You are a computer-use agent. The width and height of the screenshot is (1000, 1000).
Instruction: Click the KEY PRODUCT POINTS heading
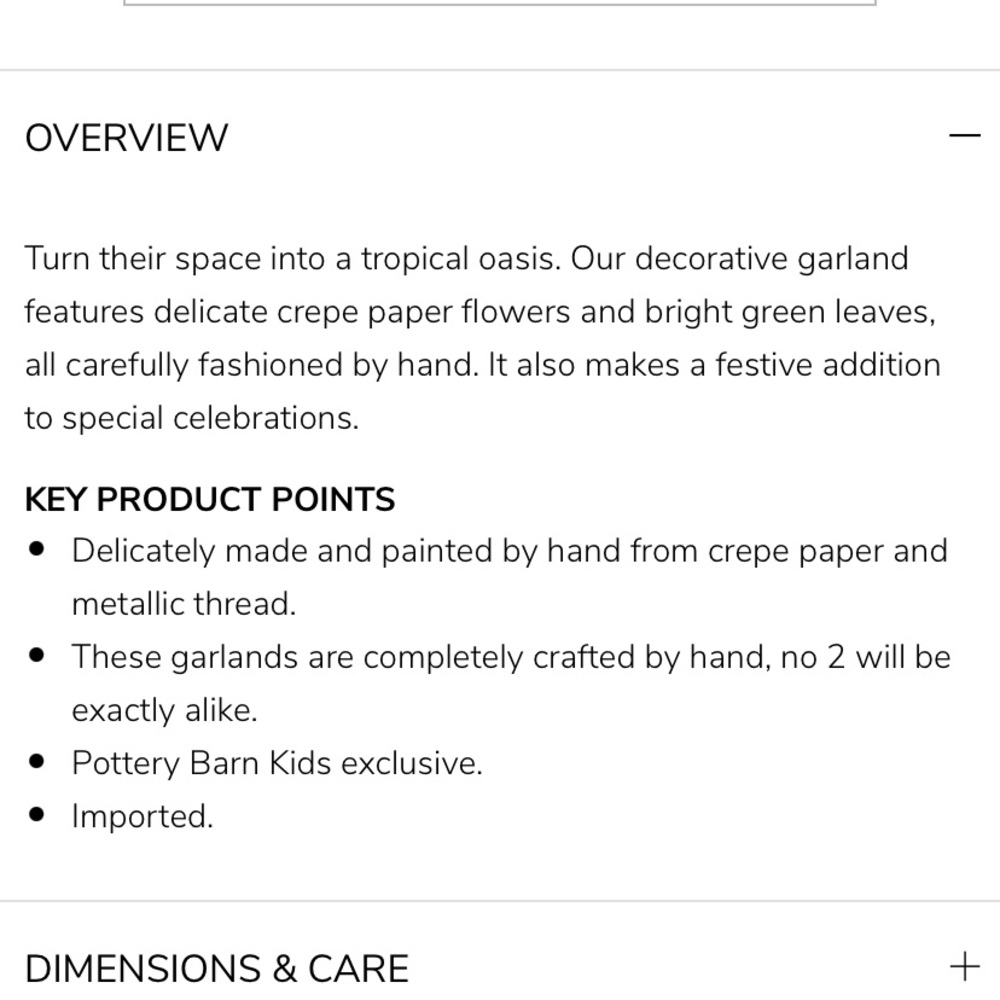pyautogui.click(x=210, y=498)
